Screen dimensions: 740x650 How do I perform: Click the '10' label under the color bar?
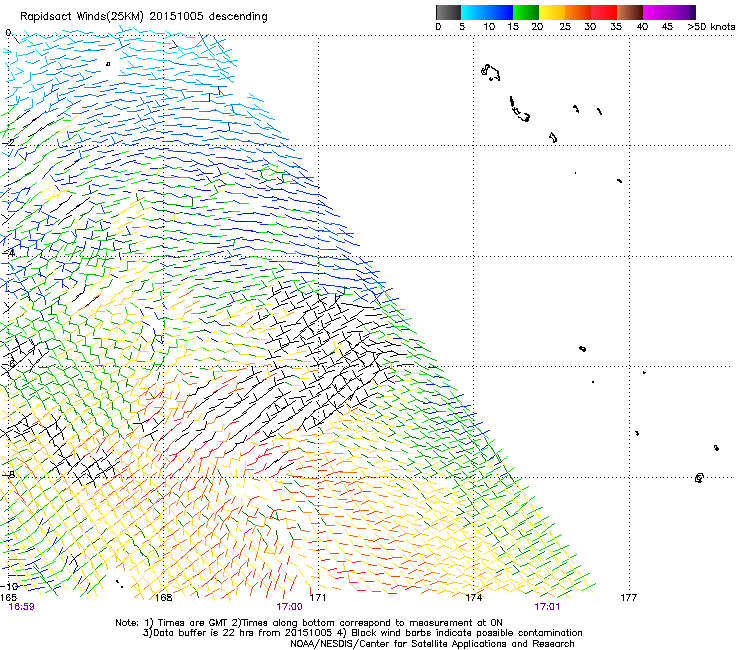(x=489, y=26)
